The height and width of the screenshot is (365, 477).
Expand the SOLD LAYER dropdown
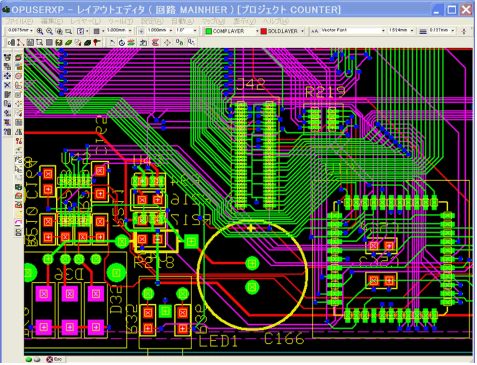(x=282, y=31)
